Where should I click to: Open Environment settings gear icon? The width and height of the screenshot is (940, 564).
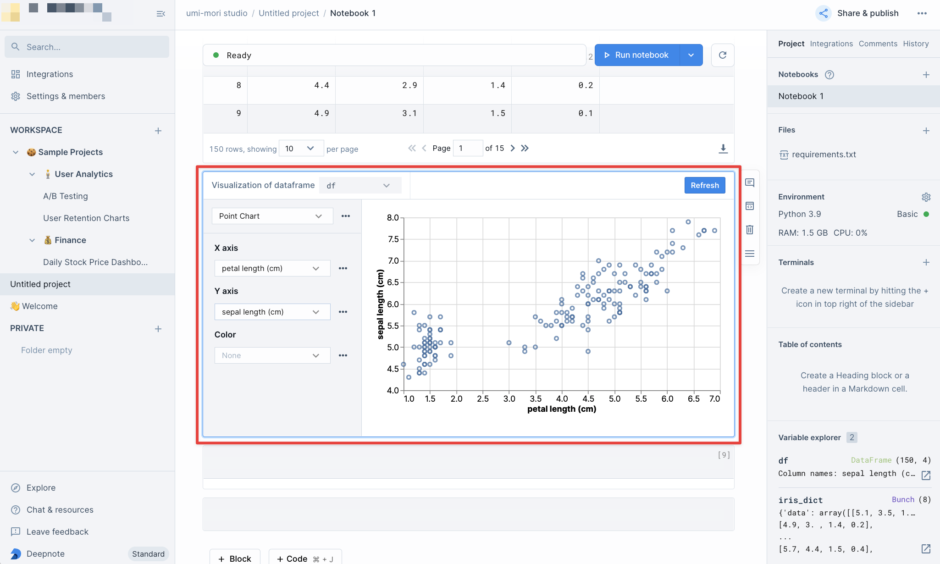[x=925, y=197]
